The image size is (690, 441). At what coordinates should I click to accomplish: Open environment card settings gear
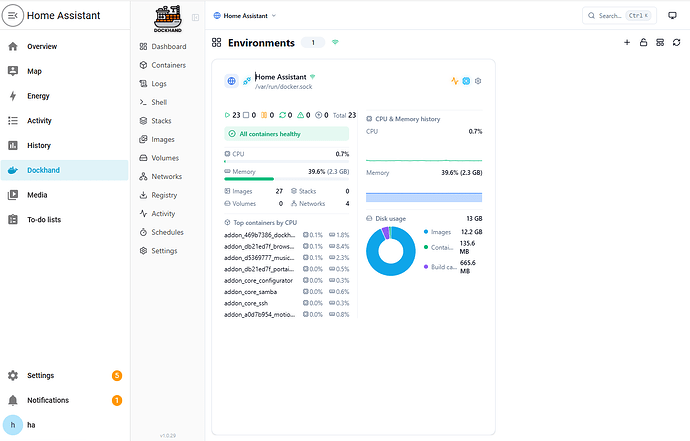pyautogui.click(x=478, y=81)
